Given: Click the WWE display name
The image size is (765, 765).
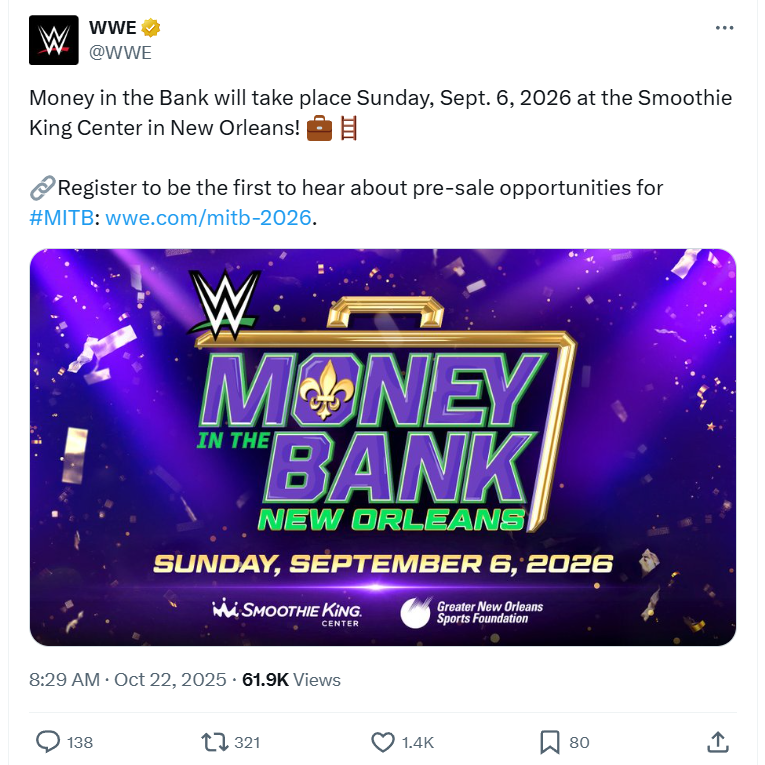Looking at the screenshot, I should [112, 28].
